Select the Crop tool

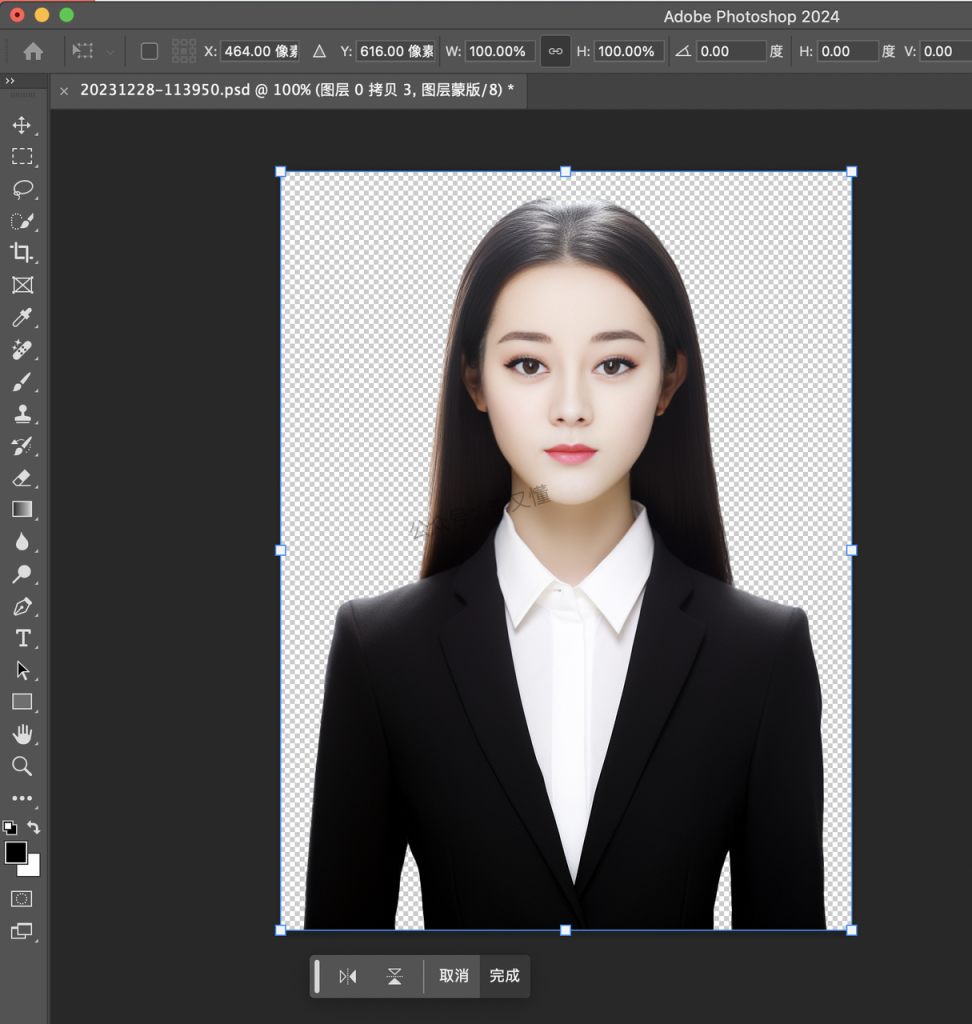click(21, 253)
